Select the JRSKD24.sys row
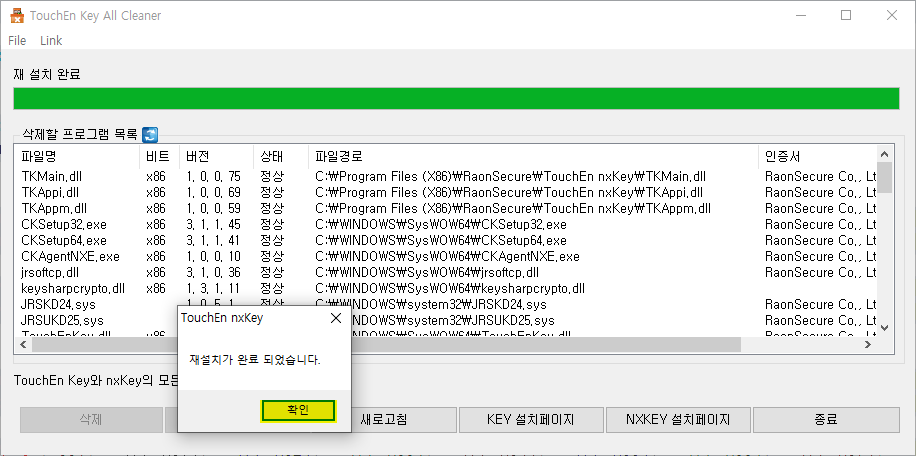The image size is (916, 456). [446, 305]
